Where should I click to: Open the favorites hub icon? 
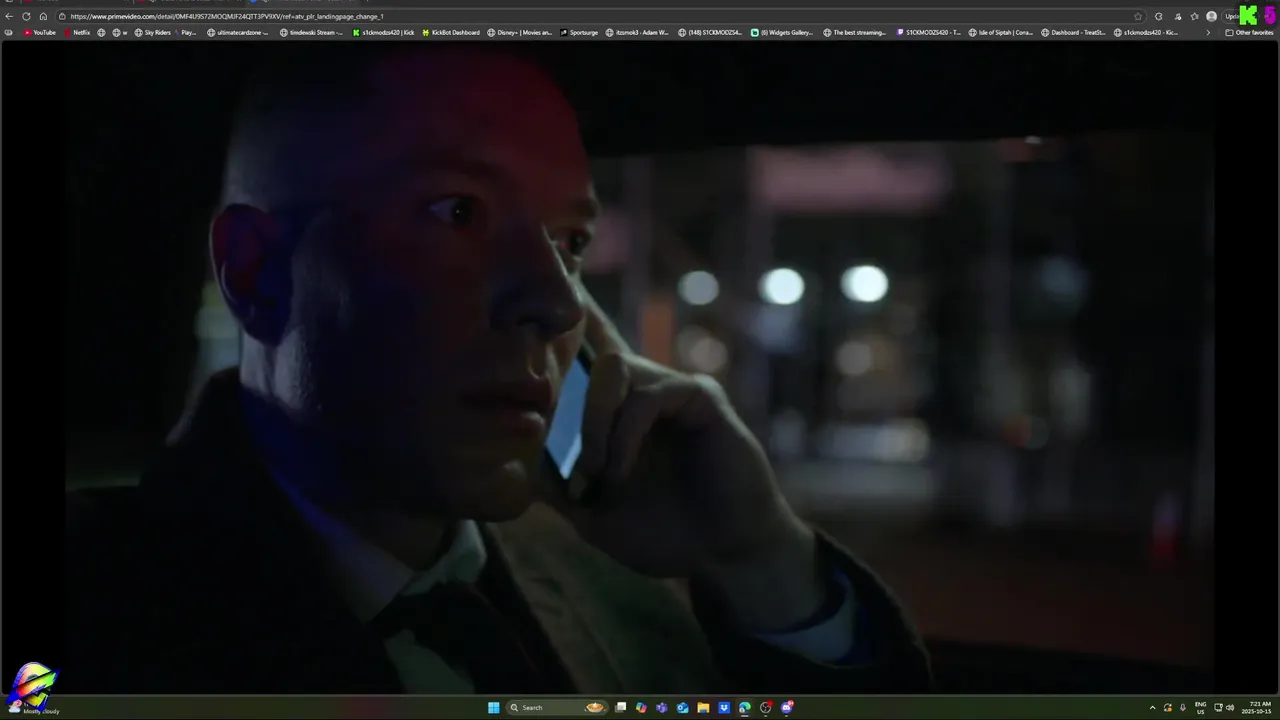coord(1194,16)
